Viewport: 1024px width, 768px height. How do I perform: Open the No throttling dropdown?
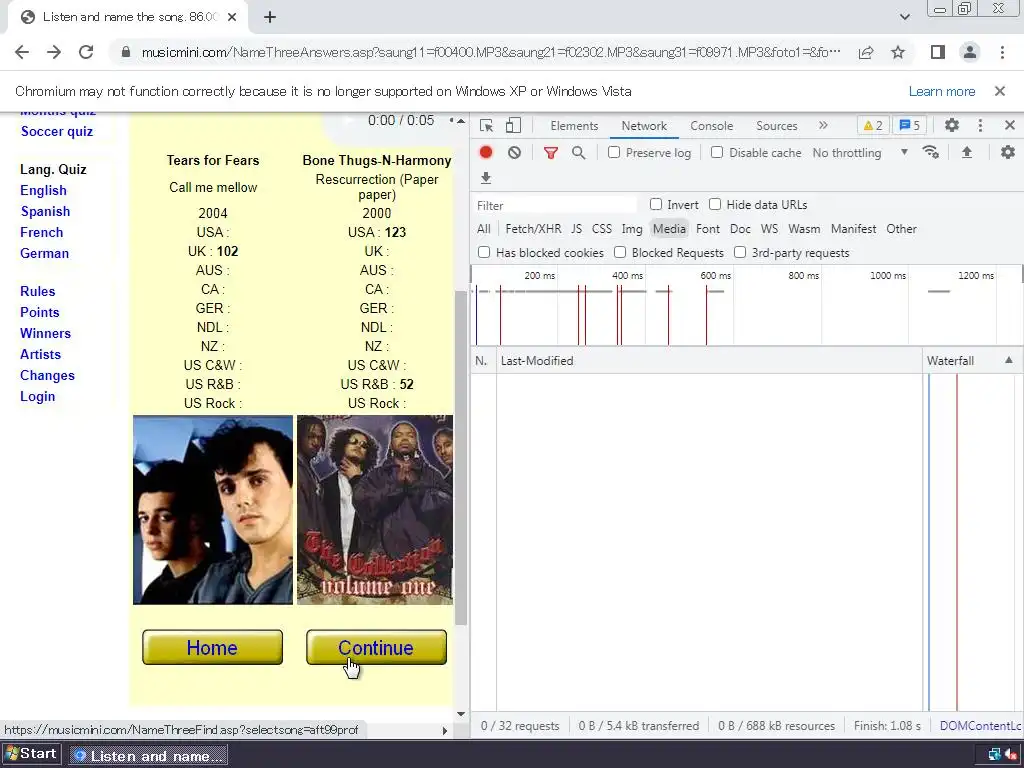tap(860, 153)
